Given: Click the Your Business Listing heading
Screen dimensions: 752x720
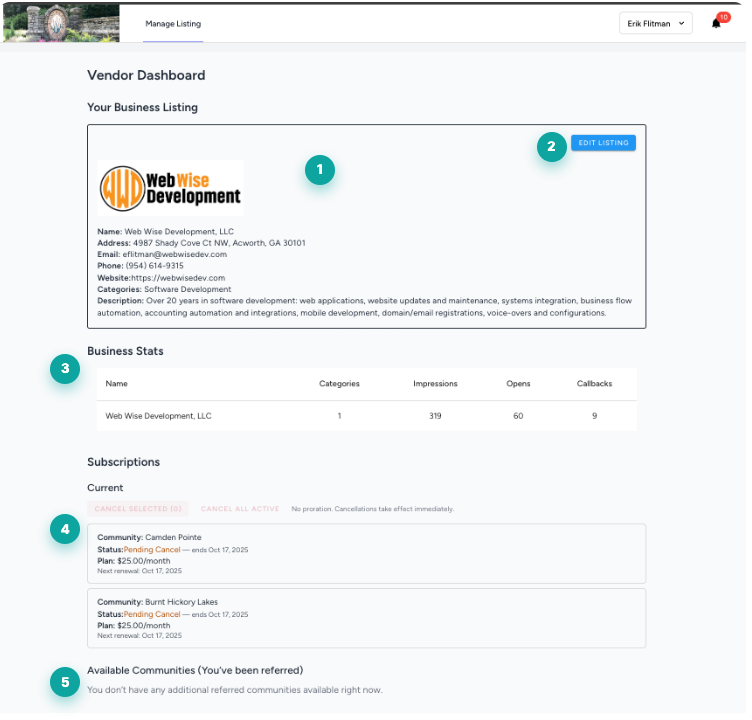Looking at the screenshot, I should click(x=143, y=108).
